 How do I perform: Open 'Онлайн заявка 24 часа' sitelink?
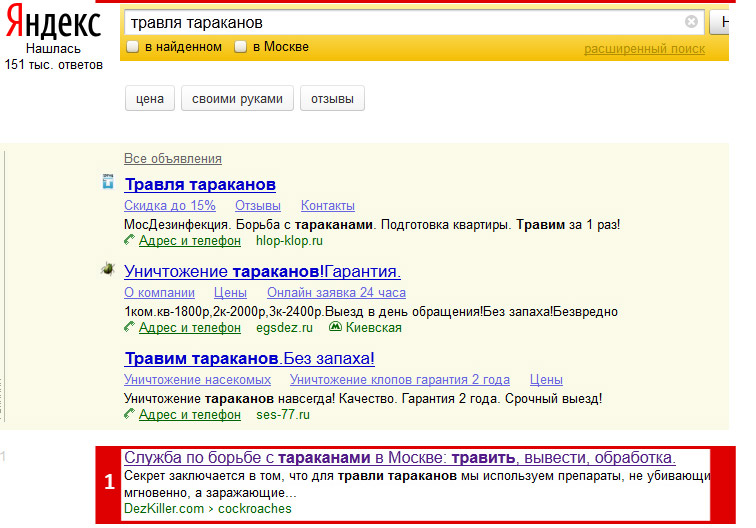click(337, 293)
